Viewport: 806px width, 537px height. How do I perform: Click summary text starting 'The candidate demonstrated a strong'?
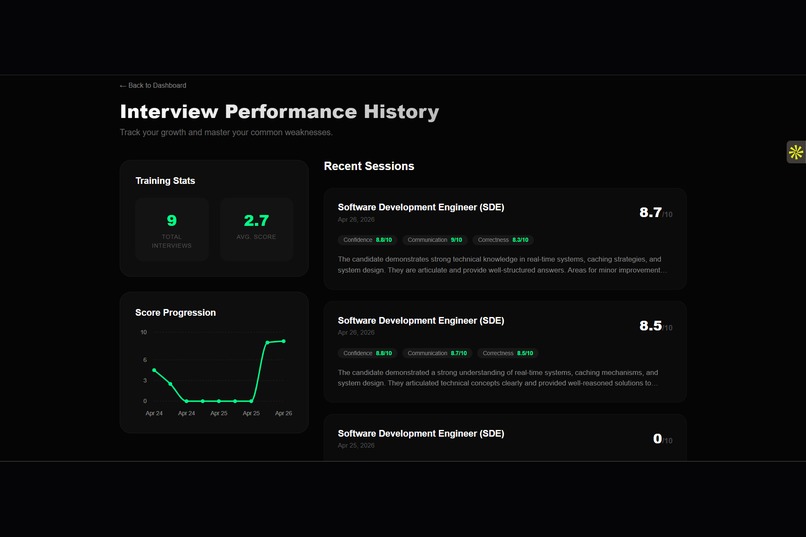tap(498, 378)
